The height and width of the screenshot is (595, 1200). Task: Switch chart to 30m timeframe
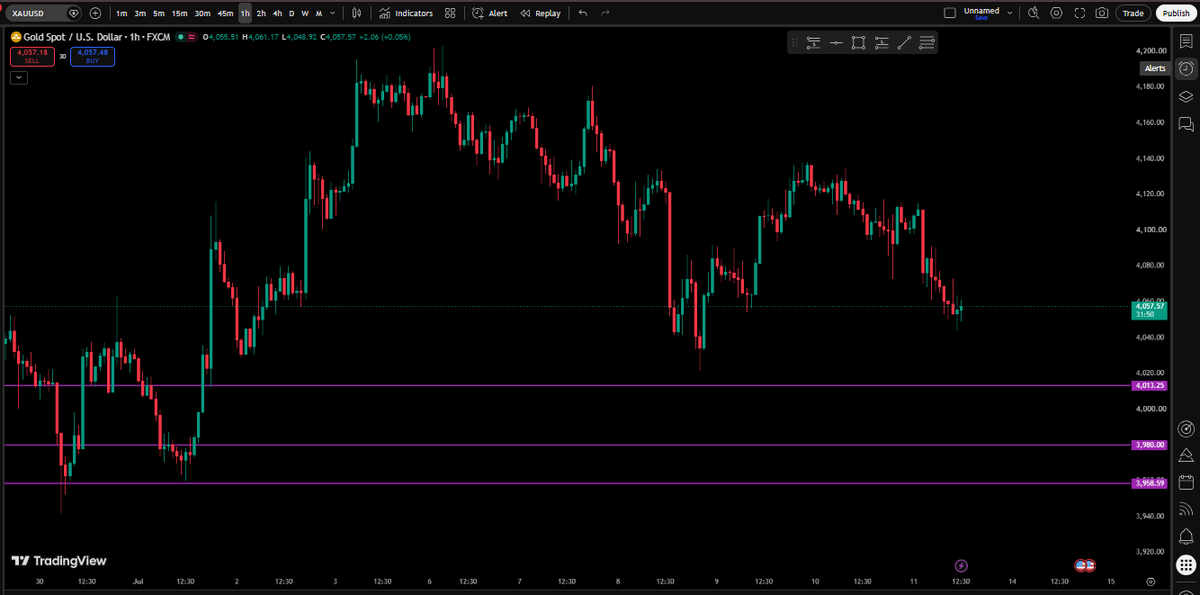[202, 13]
